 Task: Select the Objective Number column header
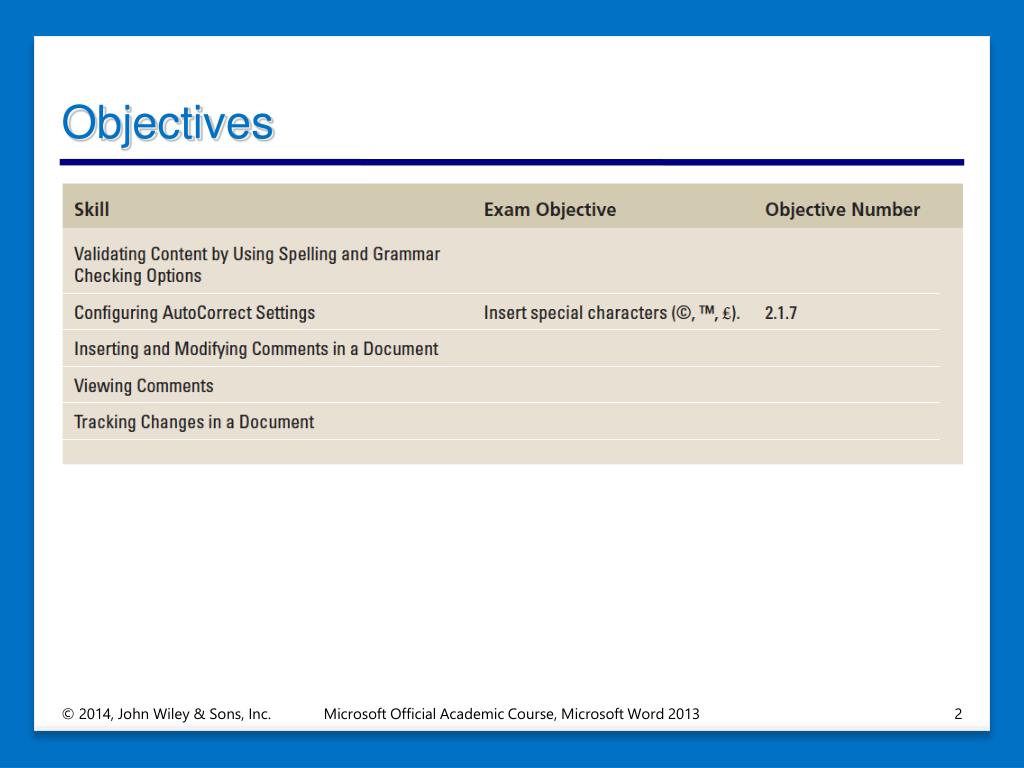(842, 210)
